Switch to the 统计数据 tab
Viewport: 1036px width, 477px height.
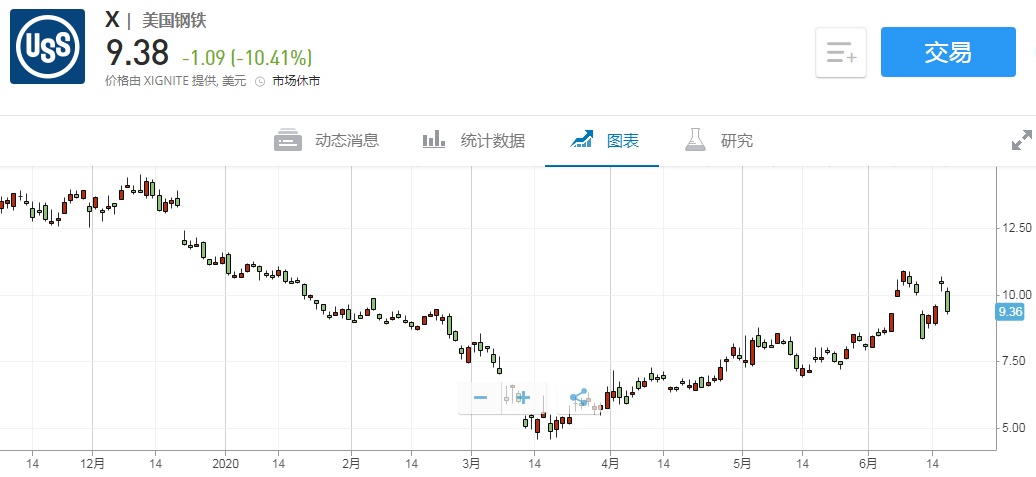pyautogui.click(x=473, y=140)
